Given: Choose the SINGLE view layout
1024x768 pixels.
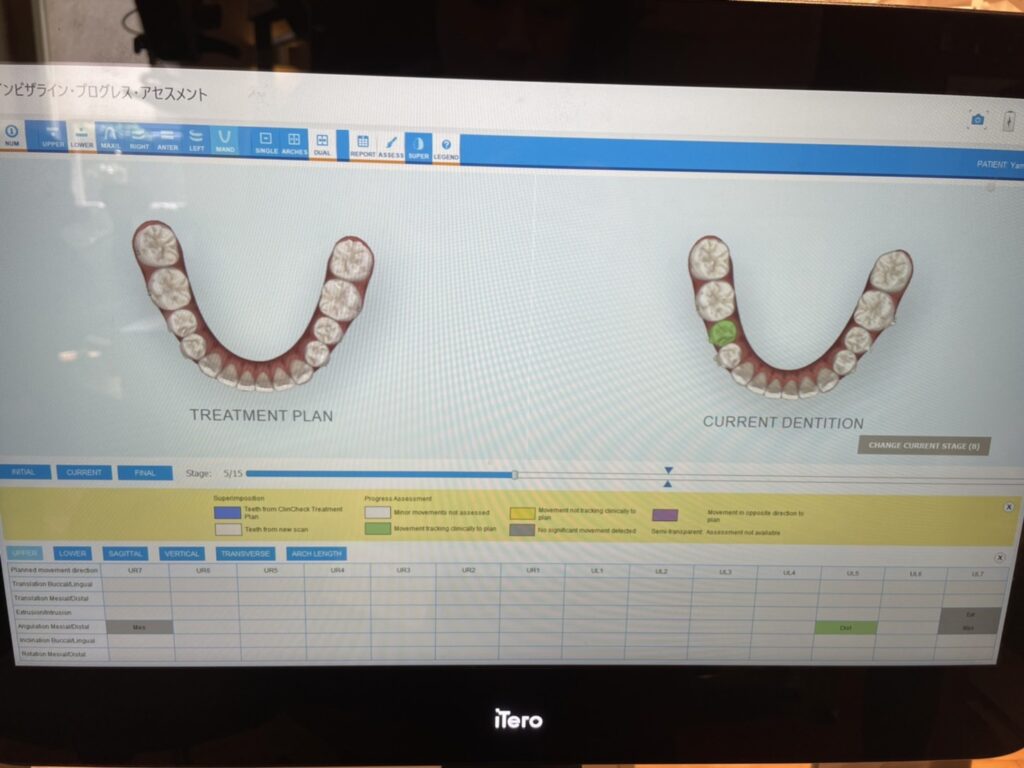Looking at the screenshot, I should (266, 142).
